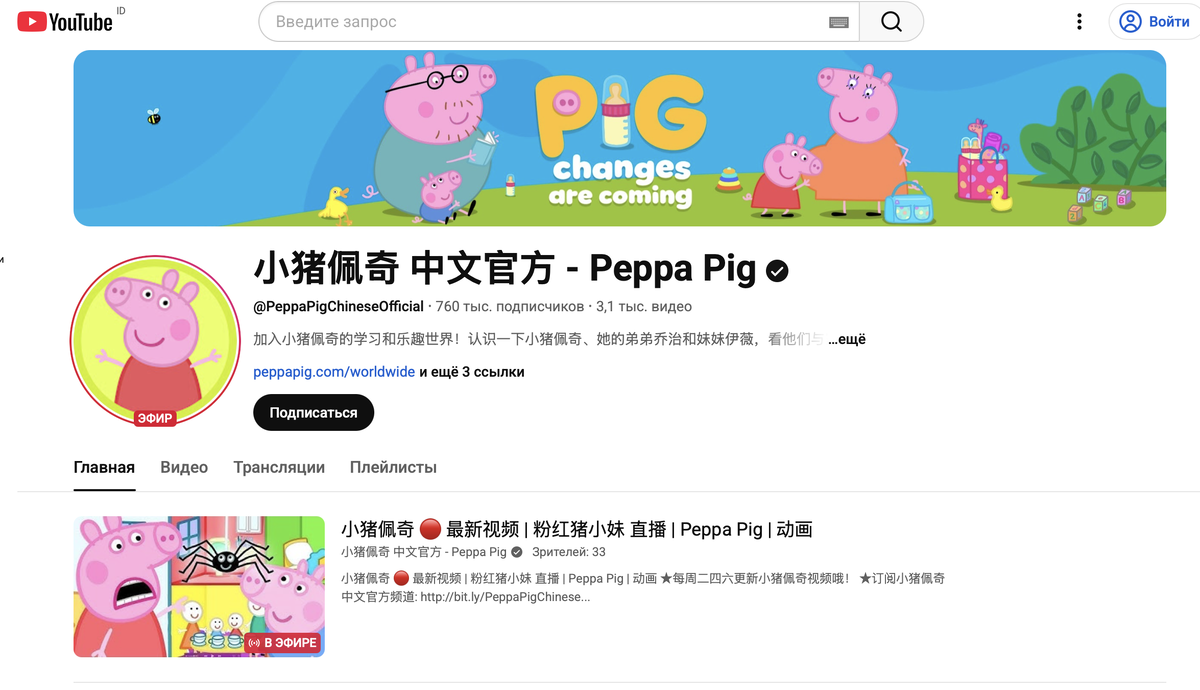Expand the channel description with ...ещё
1200x690 pixels.
pos(846,339)
